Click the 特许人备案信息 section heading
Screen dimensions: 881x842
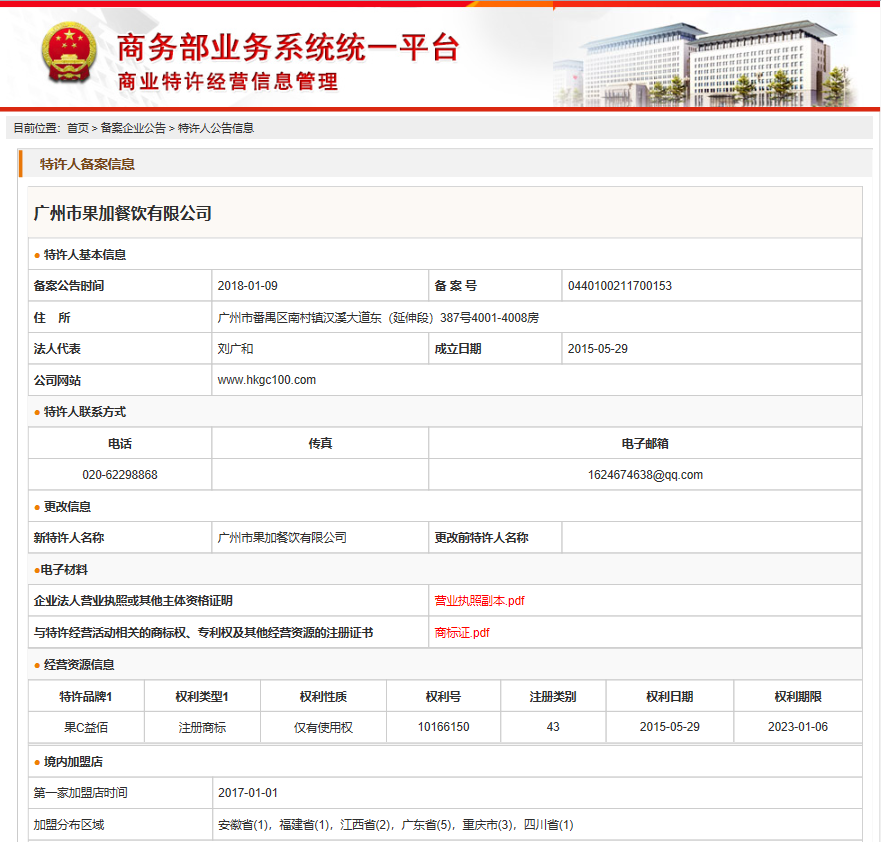(x=87, y=164)
